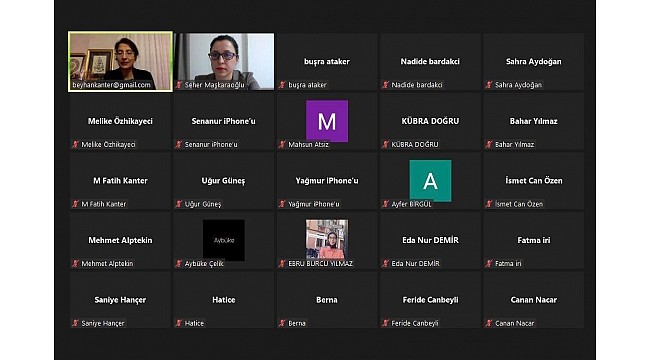Viewport: 650px width, 360px height.
Task: Click the muted mic icon for Canan Nacar
Action: 489,324
